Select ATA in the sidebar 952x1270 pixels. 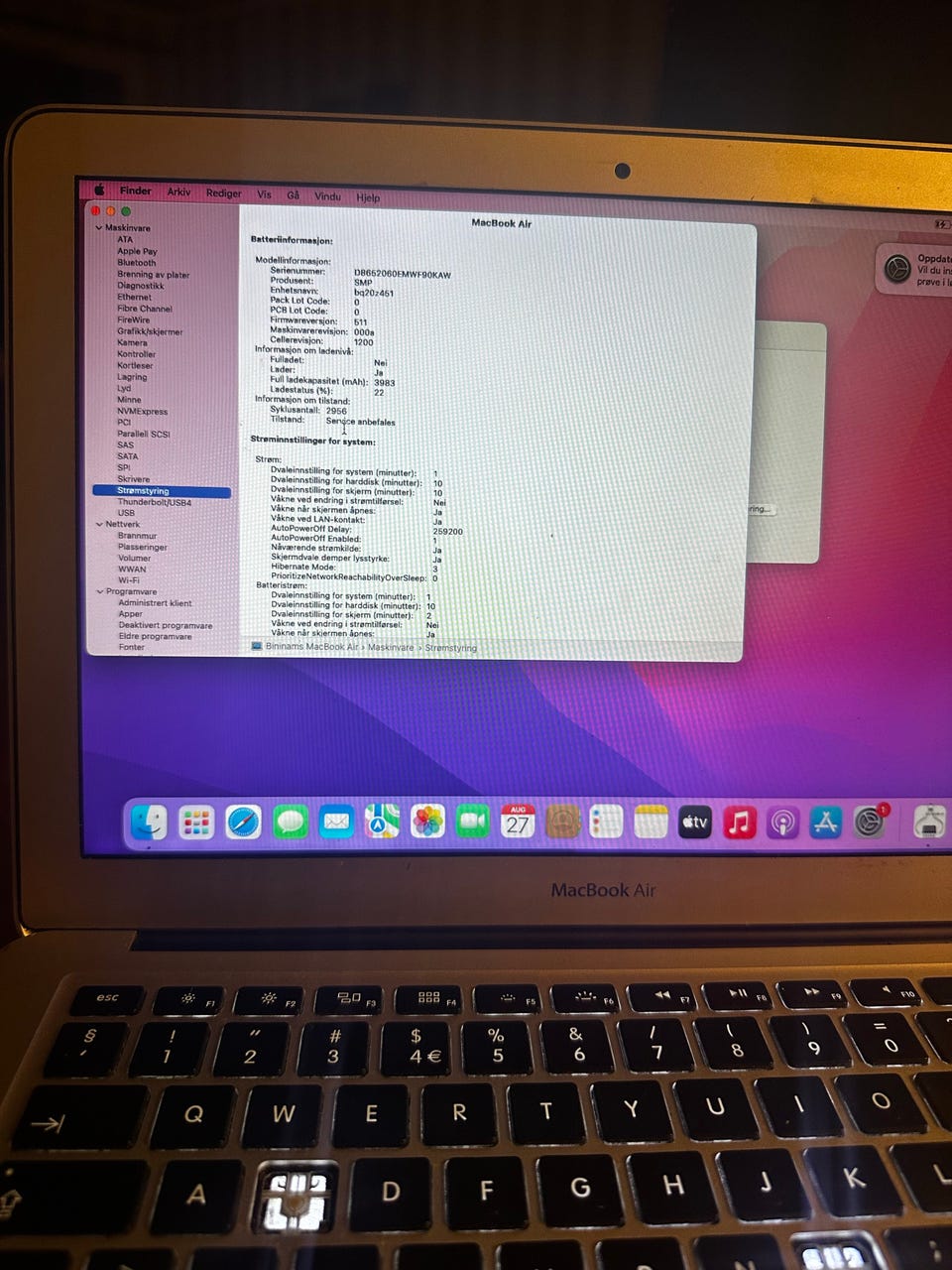pyautogui.click(x=125, y=239)
